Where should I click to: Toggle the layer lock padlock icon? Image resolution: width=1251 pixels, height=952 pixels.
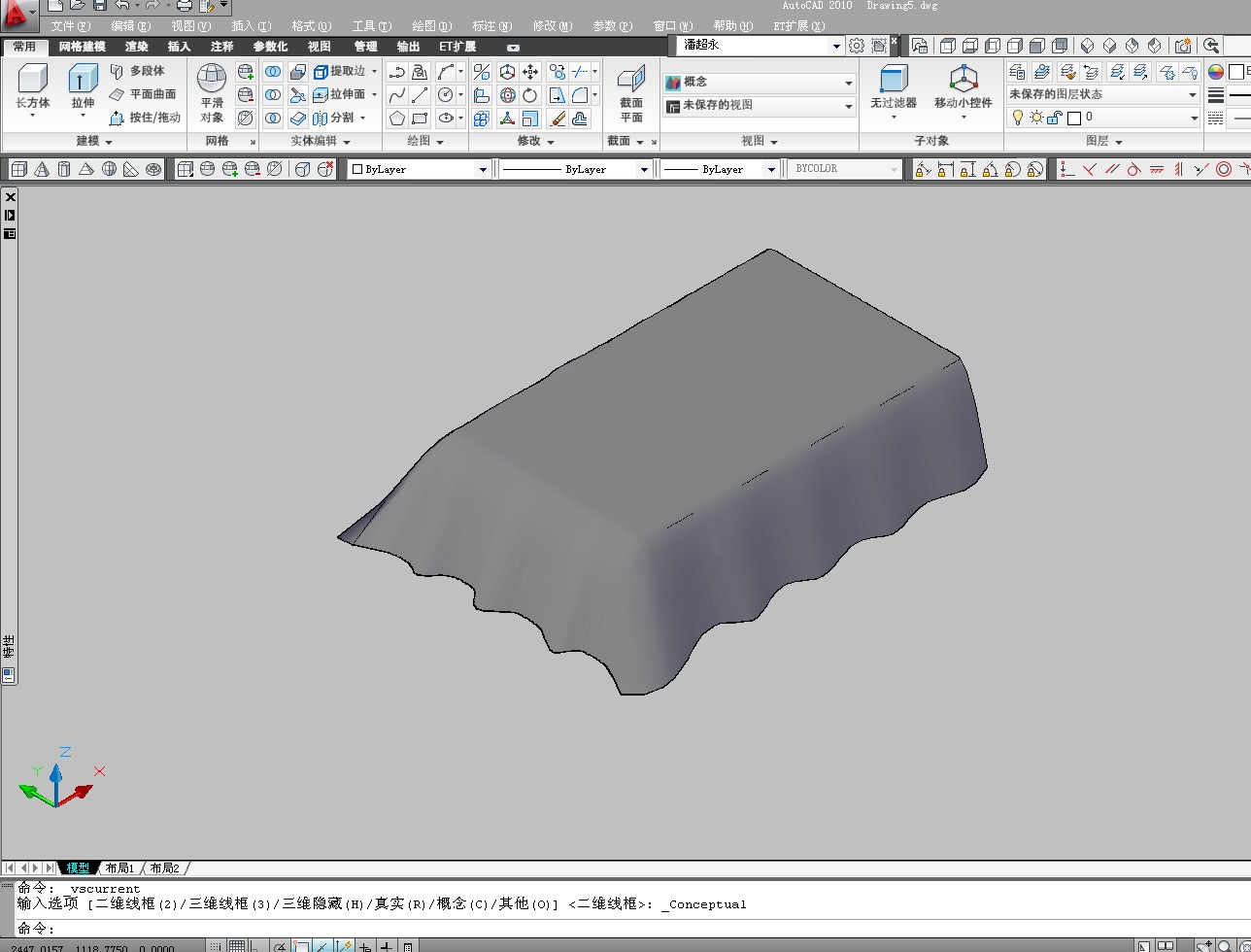(1055, 118)
